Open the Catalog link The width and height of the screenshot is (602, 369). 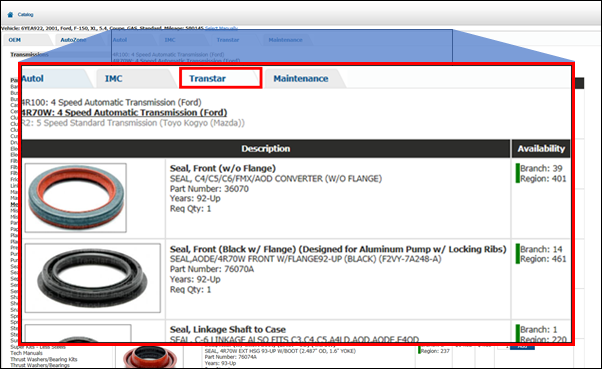[x=25, y=15]
